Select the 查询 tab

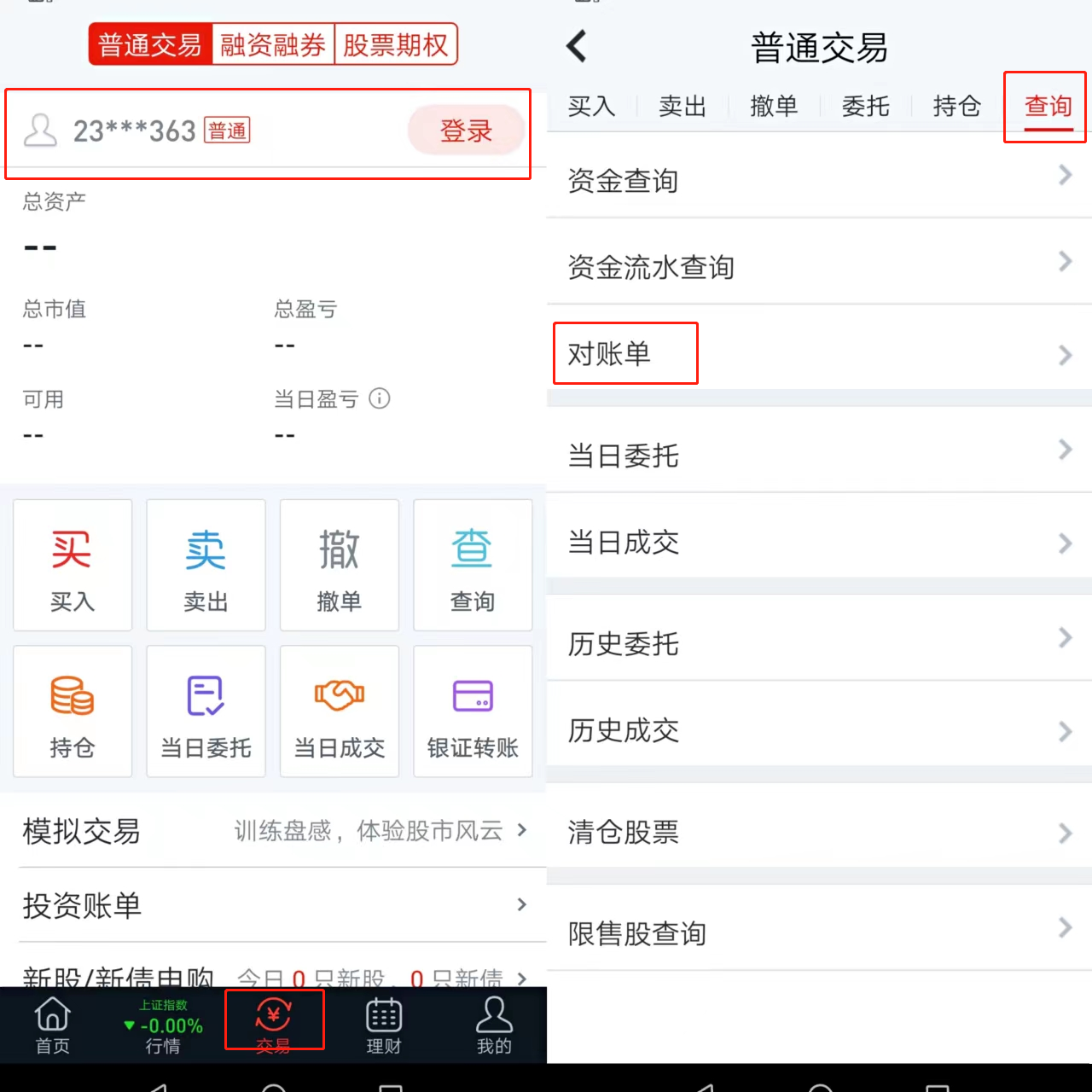point(1048,106)
